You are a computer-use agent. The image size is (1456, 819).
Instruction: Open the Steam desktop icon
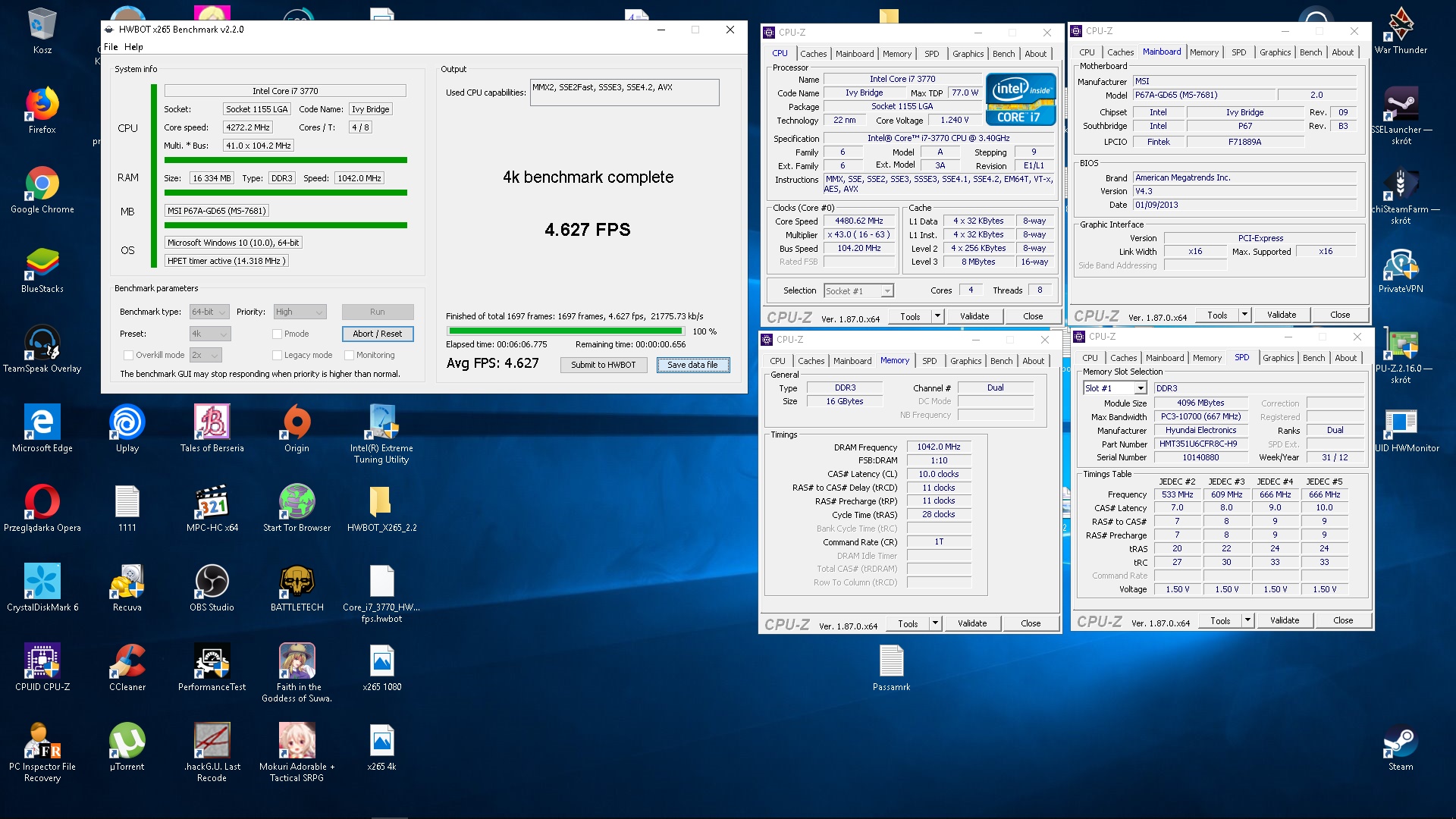coord(1401,748)
